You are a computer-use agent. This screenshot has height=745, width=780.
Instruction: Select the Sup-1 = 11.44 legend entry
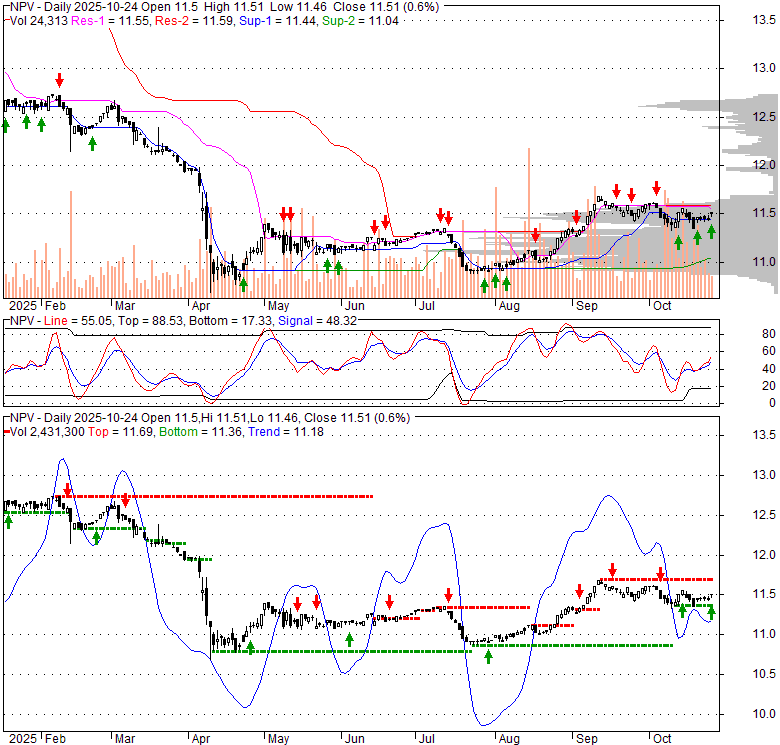pyautogui.click(x=278, y=21)
